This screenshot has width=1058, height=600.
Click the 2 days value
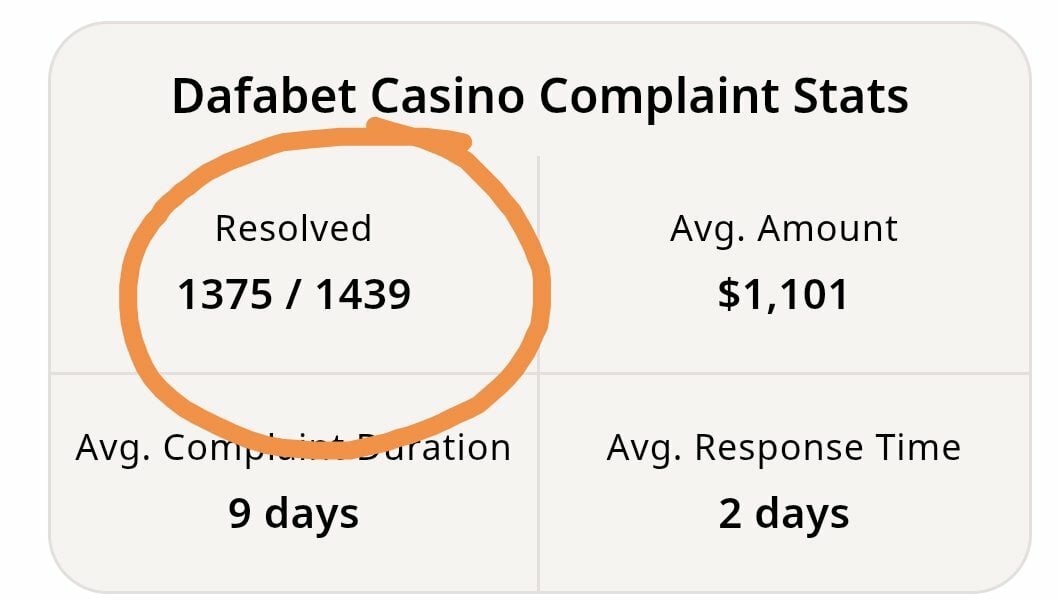point(783,515)
